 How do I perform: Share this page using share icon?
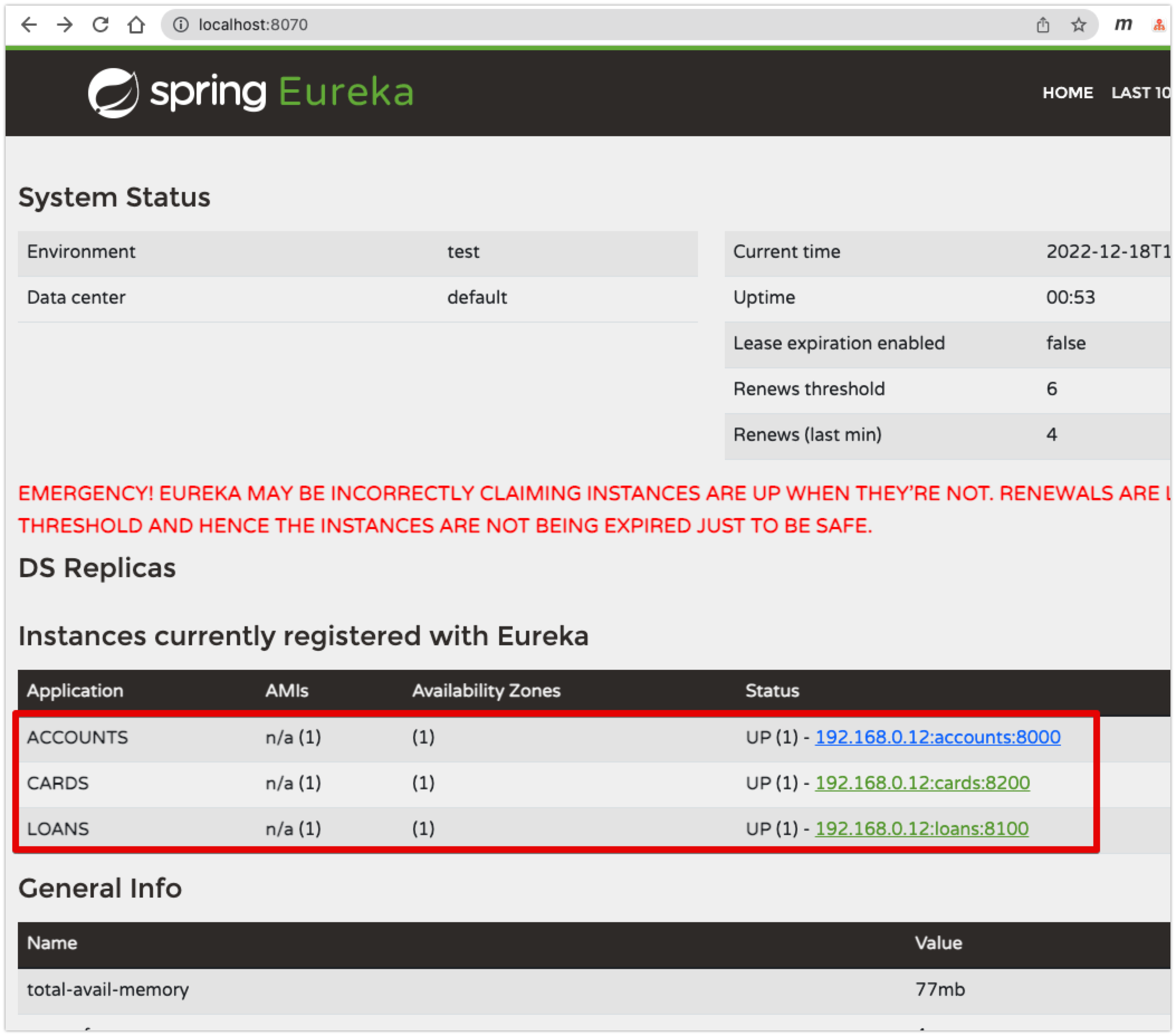tap(1043, 25)
